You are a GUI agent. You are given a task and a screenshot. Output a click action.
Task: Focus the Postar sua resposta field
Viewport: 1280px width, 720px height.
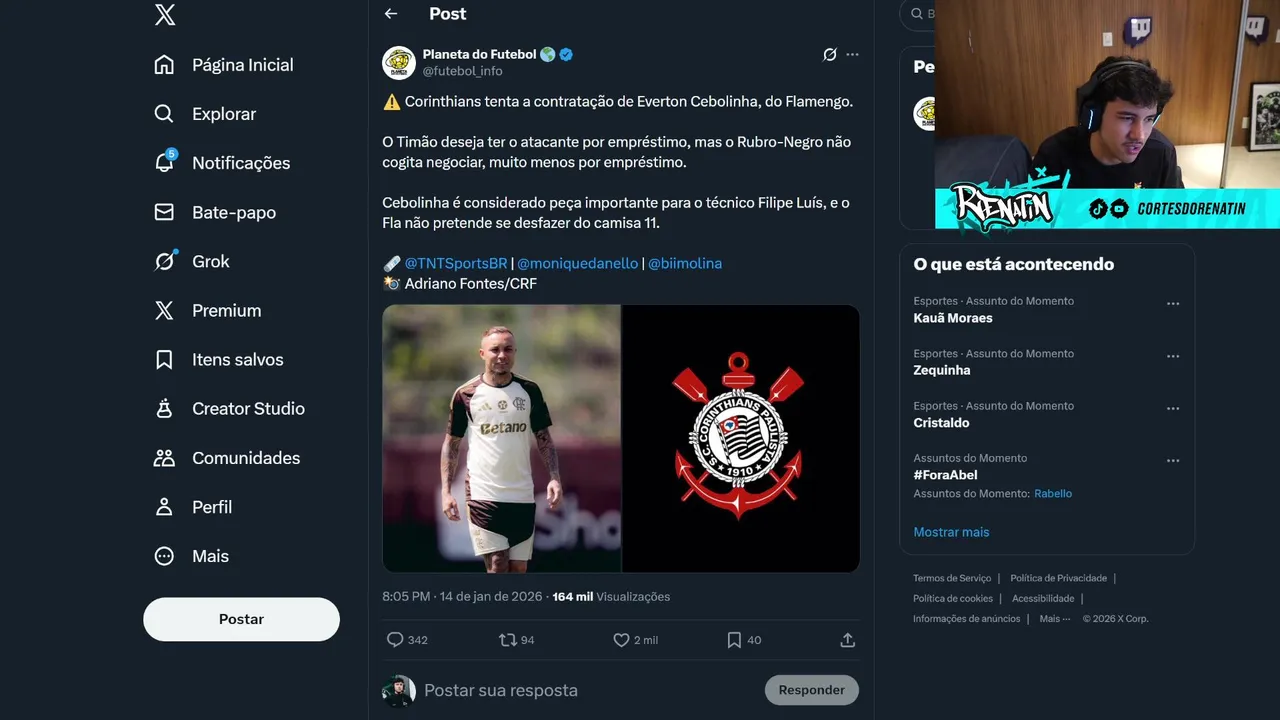click(x=588, y=690)
